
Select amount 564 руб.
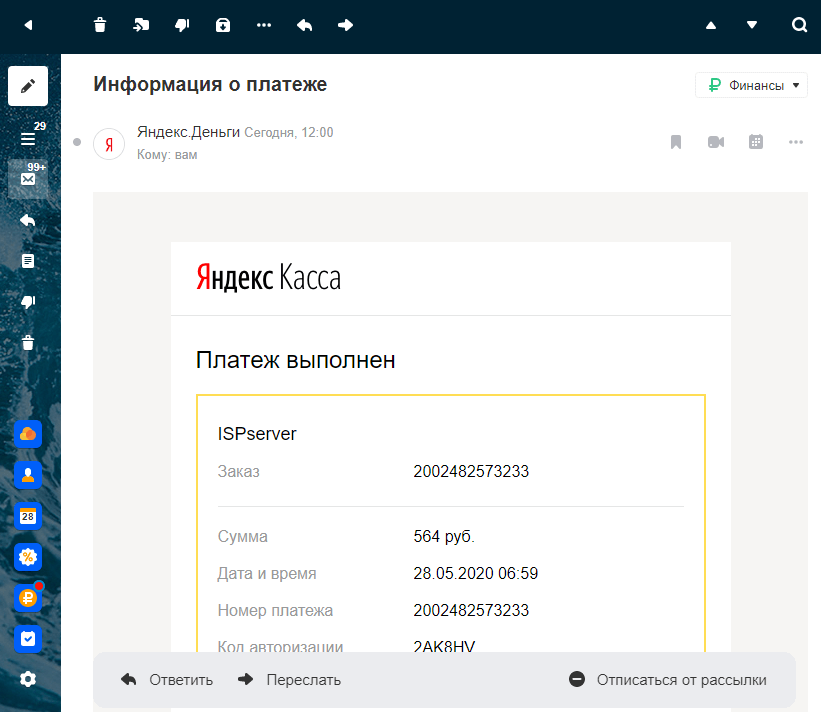(444, 537)
